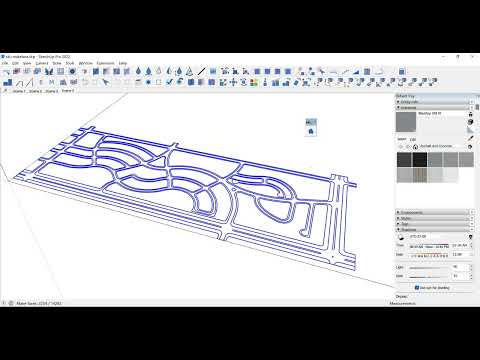Toggle the Show/Hide Shadows button
This screenshot has width=480, height=360.
pyautogui.click(x=401, y=237)
